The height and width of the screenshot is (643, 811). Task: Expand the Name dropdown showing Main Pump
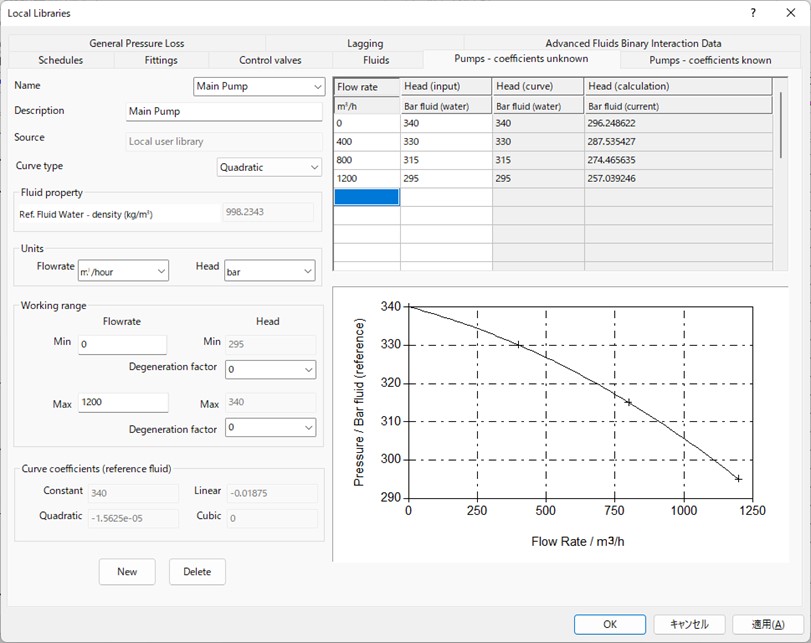coord(259,86)
